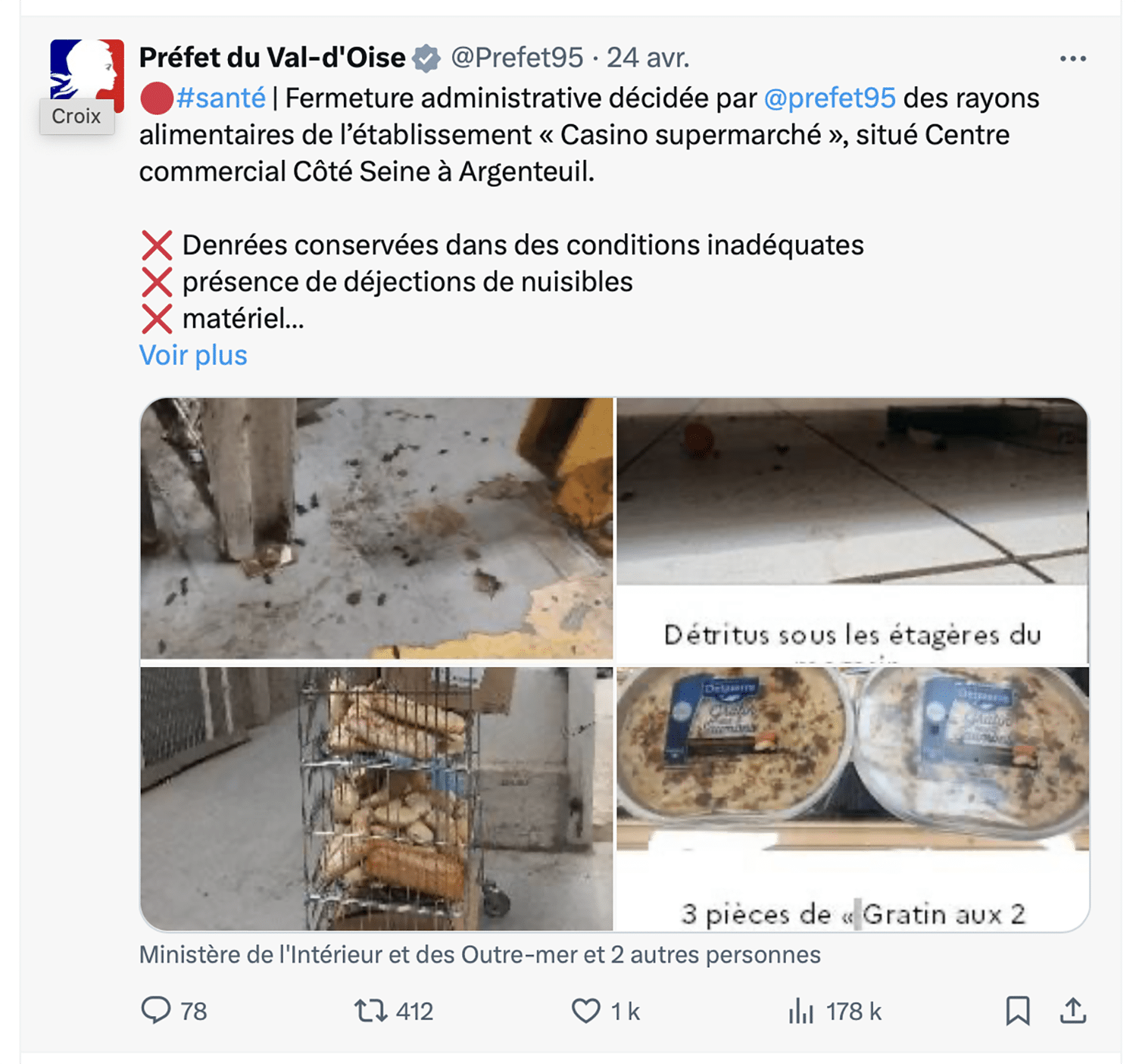Open the #santé hashtag link
This screenshot has width=1136, height=1064.
click(x=220, y=98)
